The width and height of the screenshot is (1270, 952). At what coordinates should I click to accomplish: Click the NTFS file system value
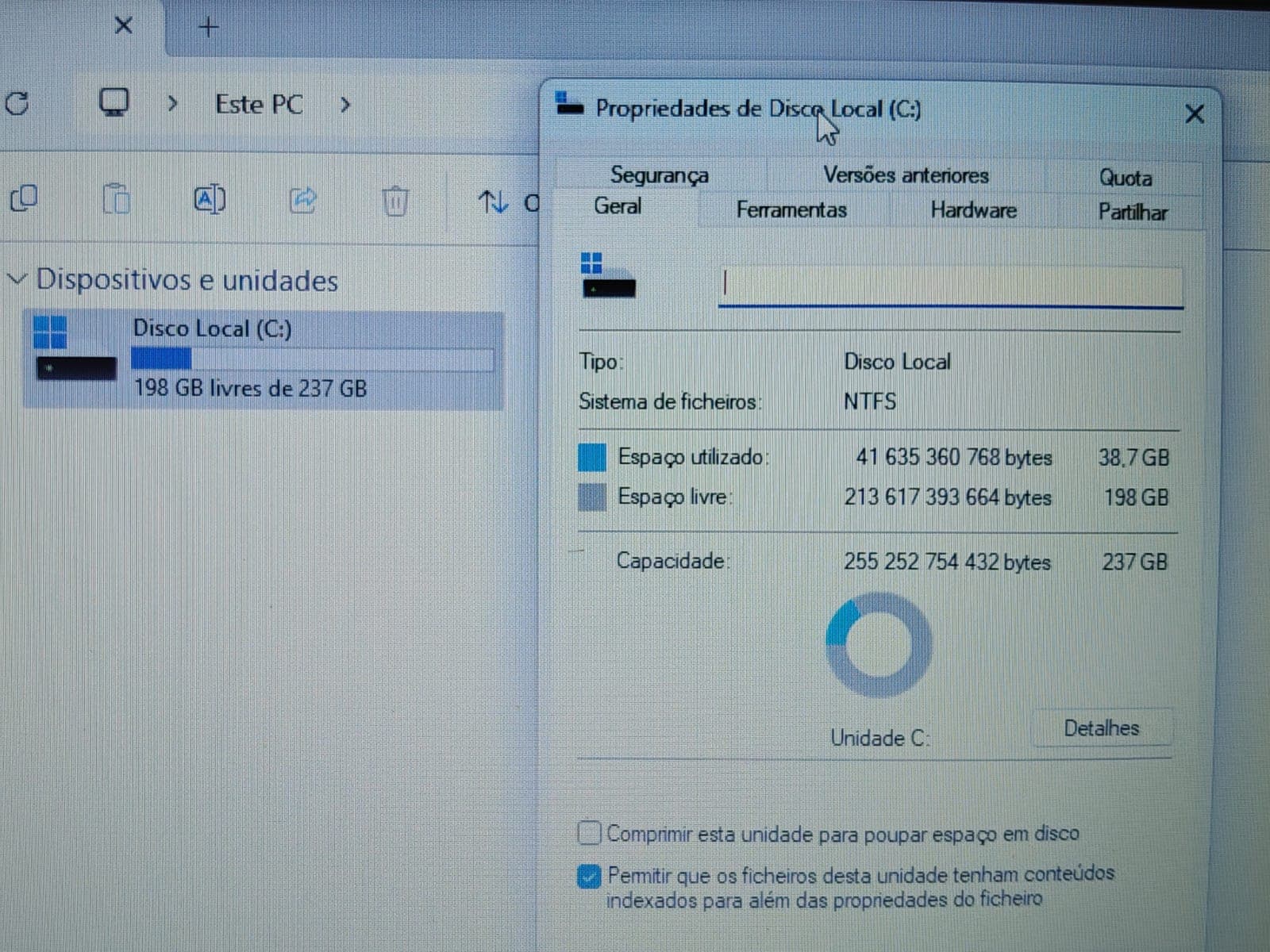[x=869, y=401]
